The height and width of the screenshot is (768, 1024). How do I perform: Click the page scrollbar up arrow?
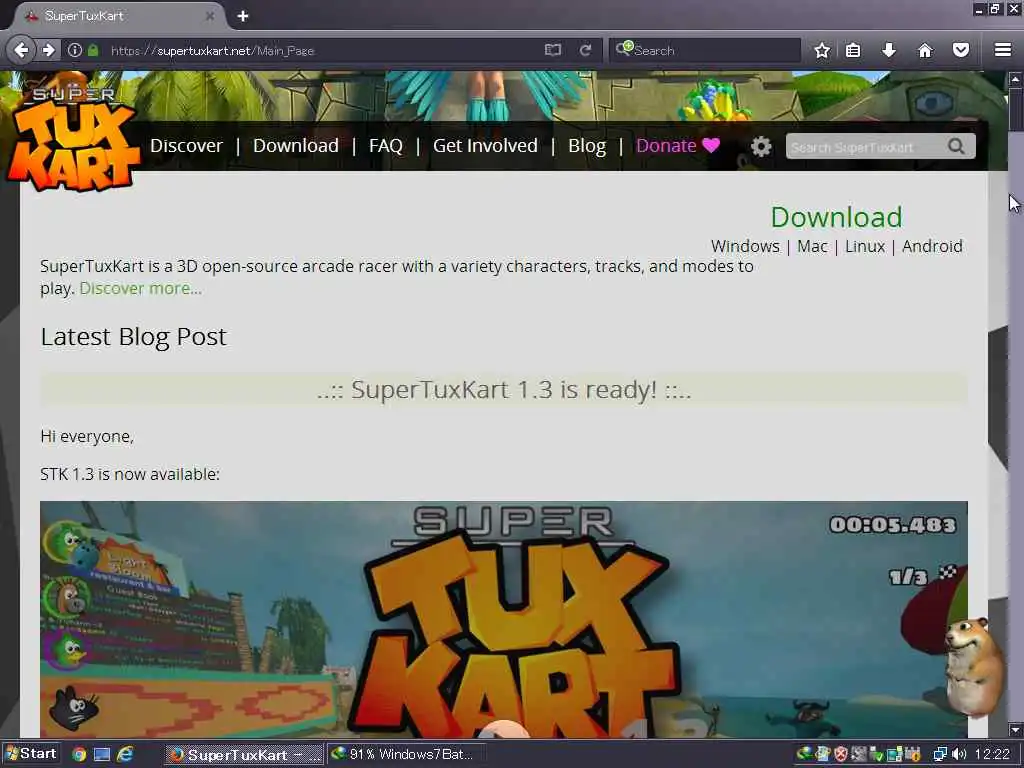(x=1015, y=79)
